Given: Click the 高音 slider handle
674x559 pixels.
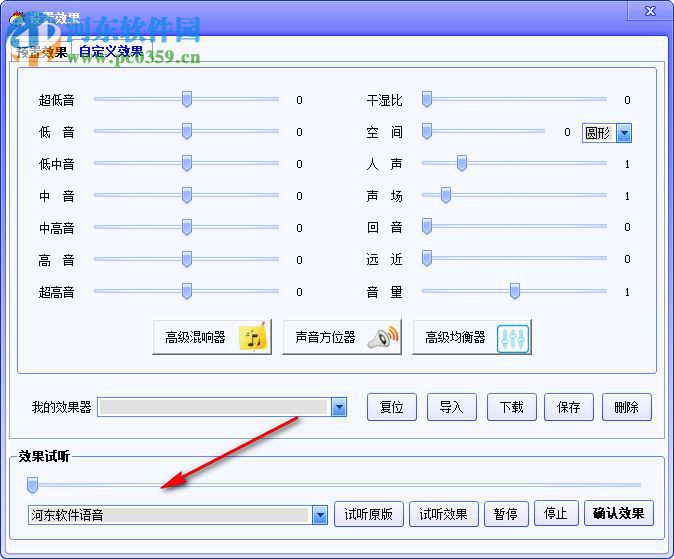Looking at the screenshot, I should (187, 259).
